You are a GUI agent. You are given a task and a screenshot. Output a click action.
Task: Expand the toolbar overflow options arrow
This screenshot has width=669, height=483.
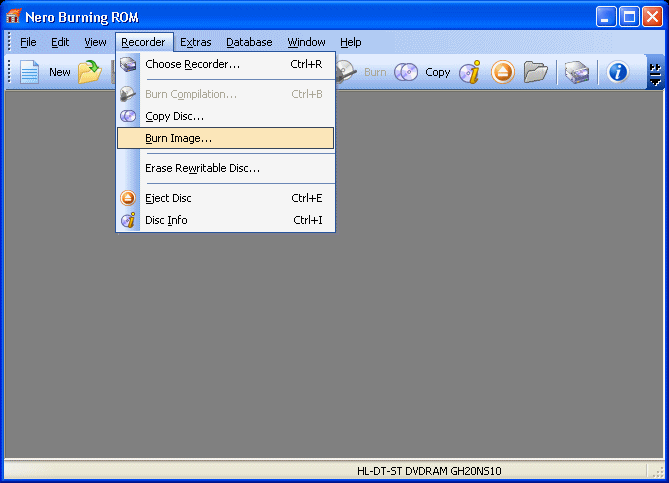tap(655, 73)
